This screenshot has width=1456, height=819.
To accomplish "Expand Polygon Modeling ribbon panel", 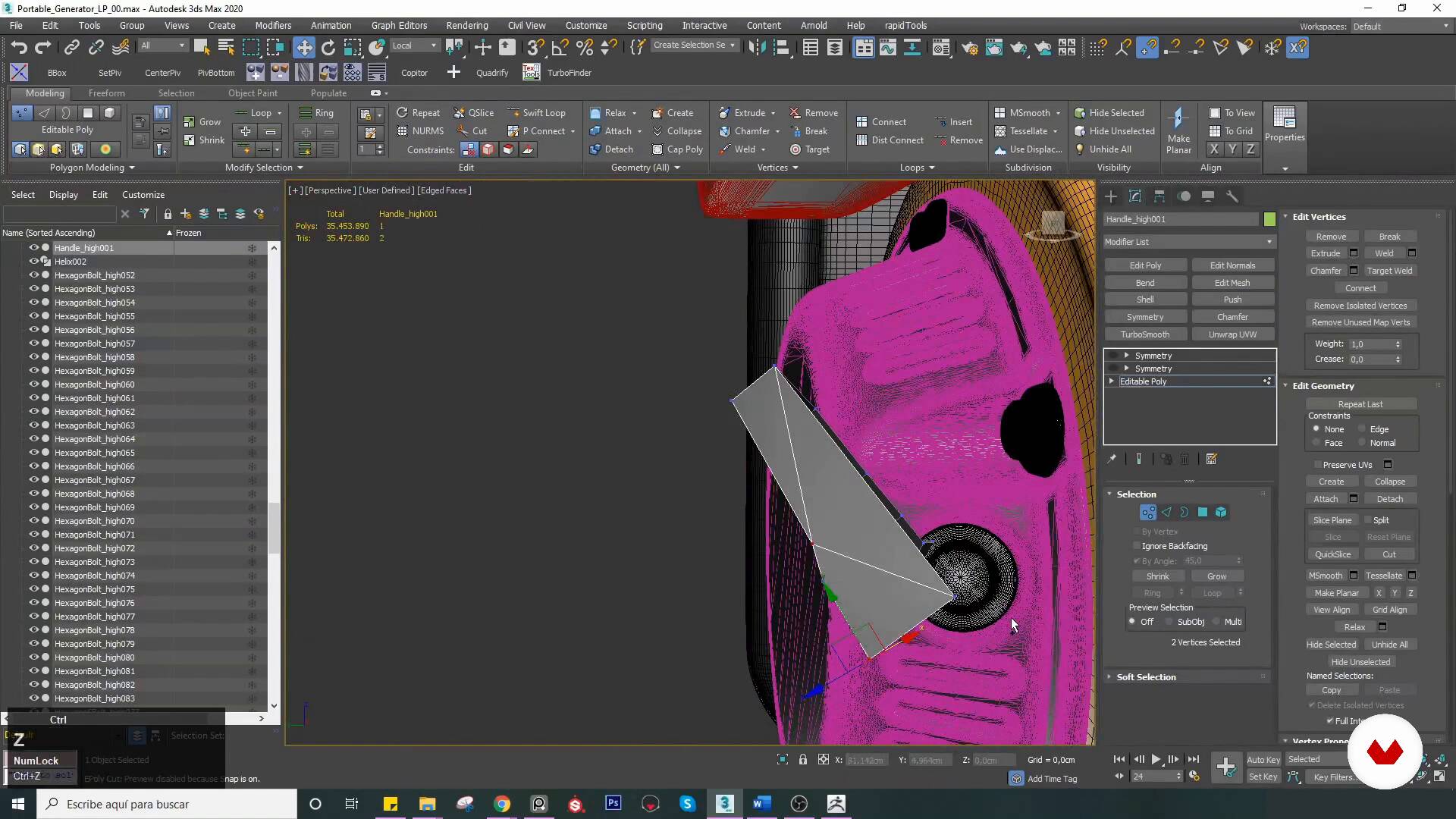I will click(x=92, y=168).
